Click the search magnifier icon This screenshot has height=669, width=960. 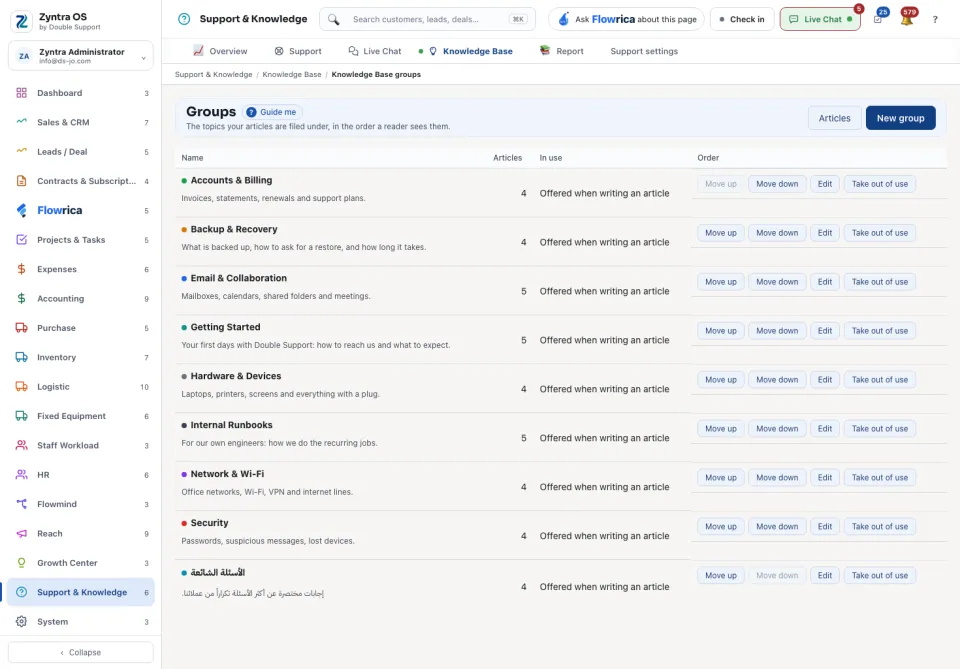pos(334,20)
